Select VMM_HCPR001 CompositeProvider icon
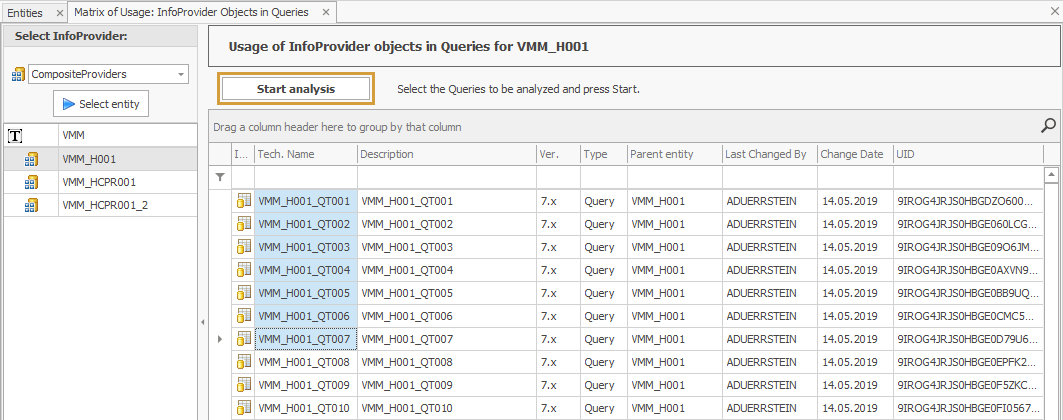Viewport: 1063px width, 420px height. click(32, 182)
